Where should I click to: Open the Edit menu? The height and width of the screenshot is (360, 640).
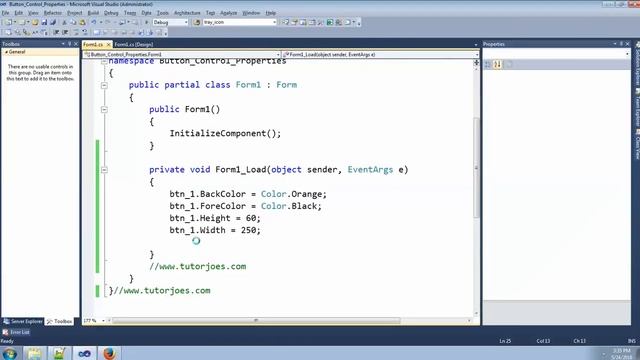pyautogui.click(x=19, y=13)
